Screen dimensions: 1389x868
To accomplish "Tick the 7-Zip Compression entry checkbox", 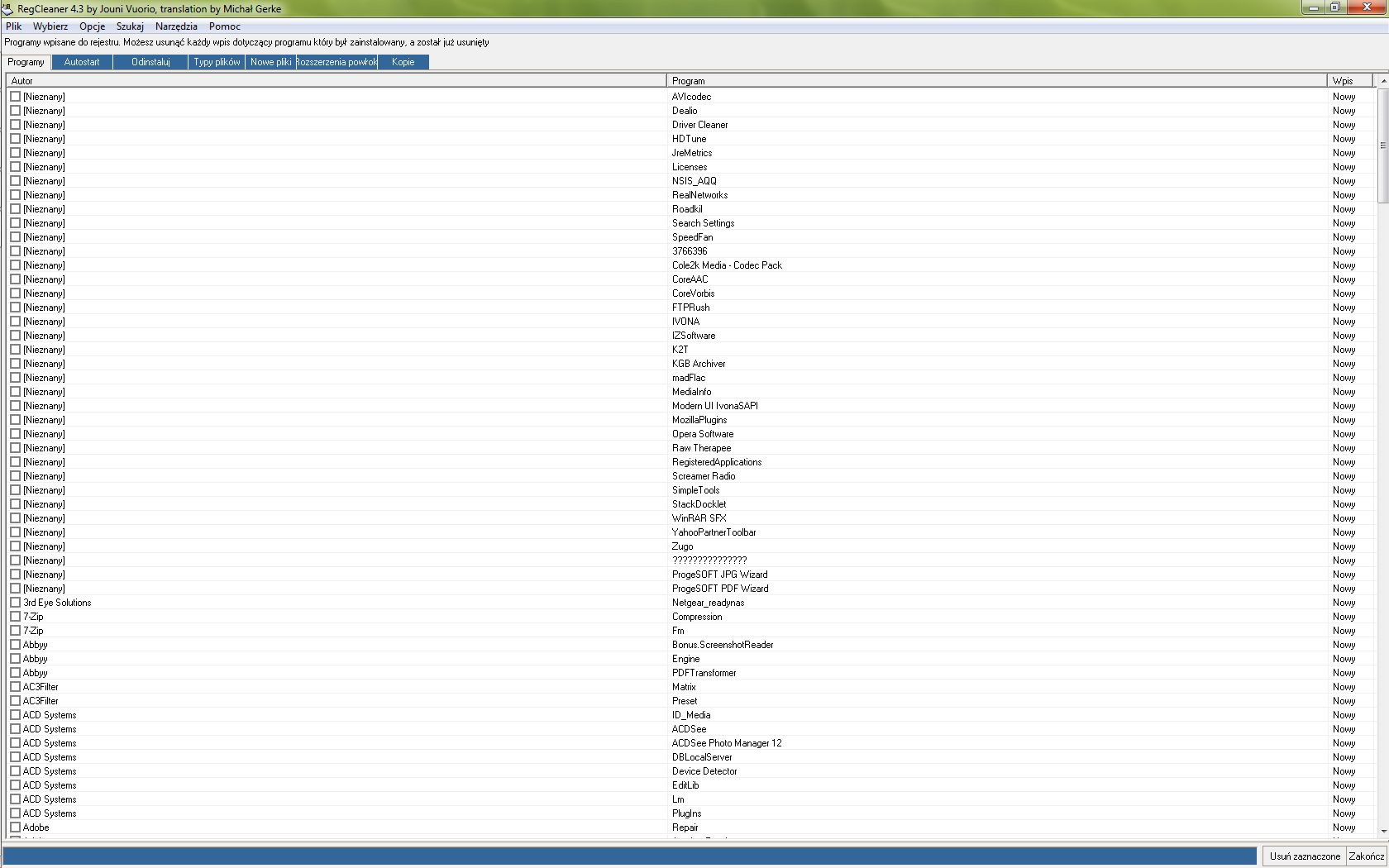I will click(15, 617).
